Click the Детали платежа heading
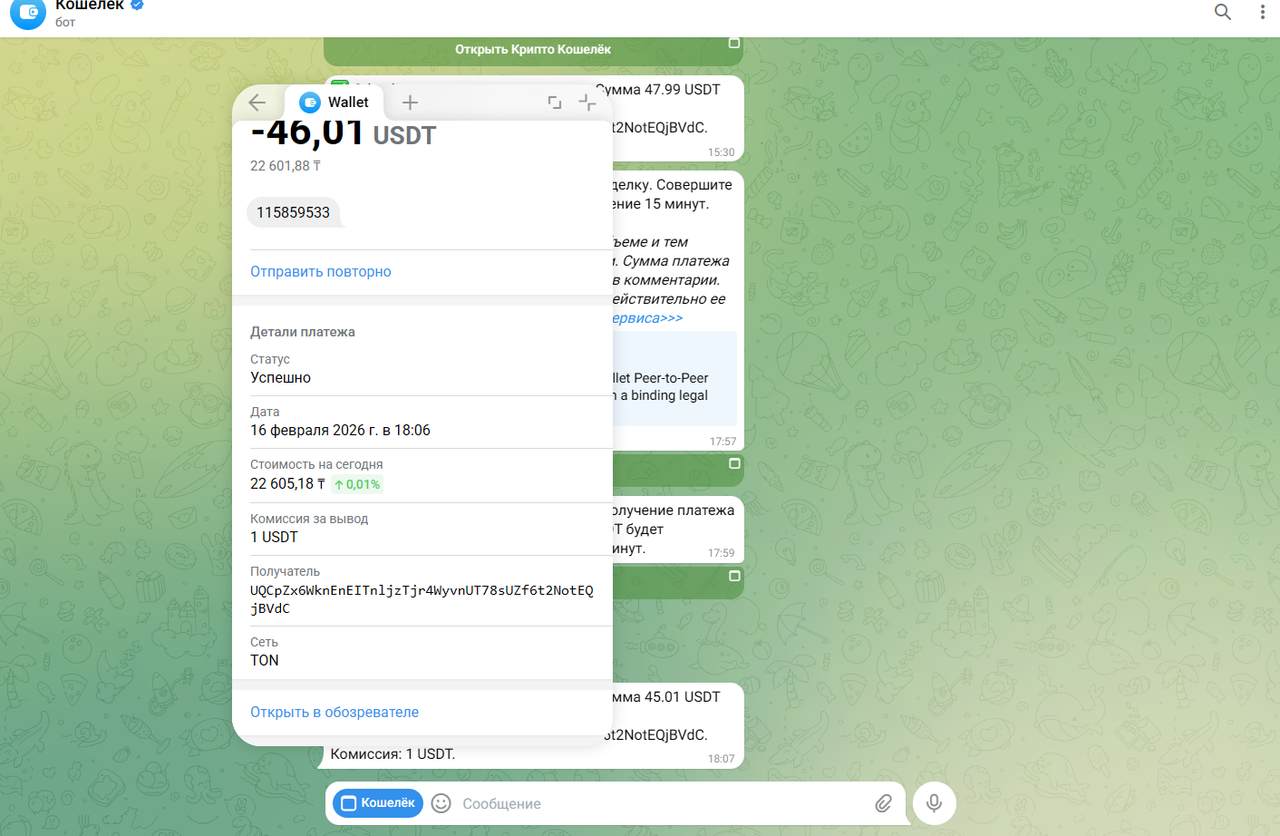 pos(303,332)
